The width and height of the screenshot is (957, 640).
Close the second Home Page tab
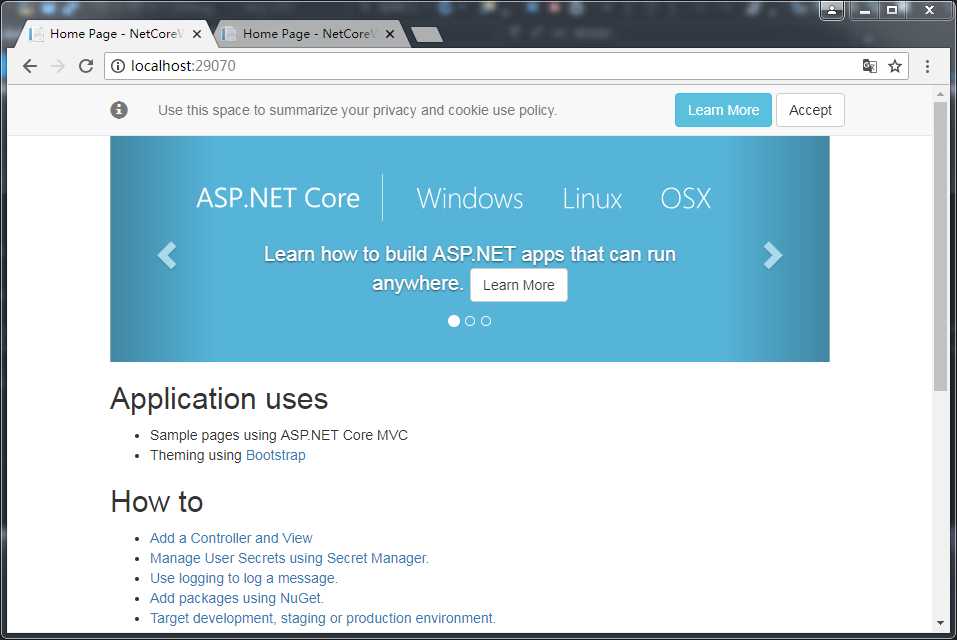[389, 34]
